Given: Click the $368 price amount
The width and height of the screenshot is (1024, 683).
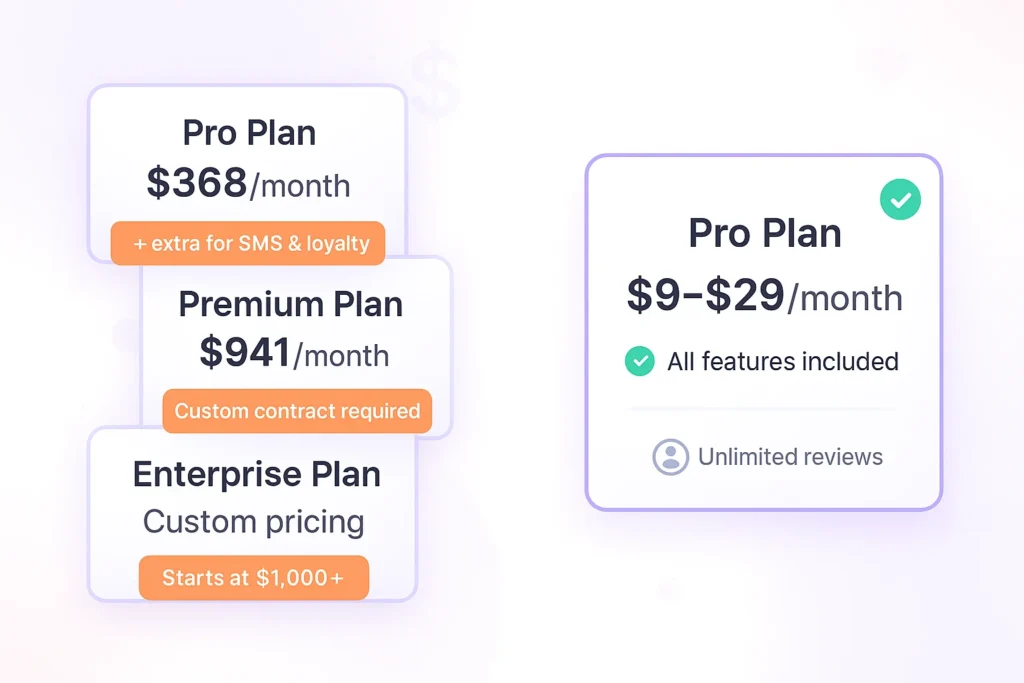Looking at the screenshot, I should click(197, 183).
